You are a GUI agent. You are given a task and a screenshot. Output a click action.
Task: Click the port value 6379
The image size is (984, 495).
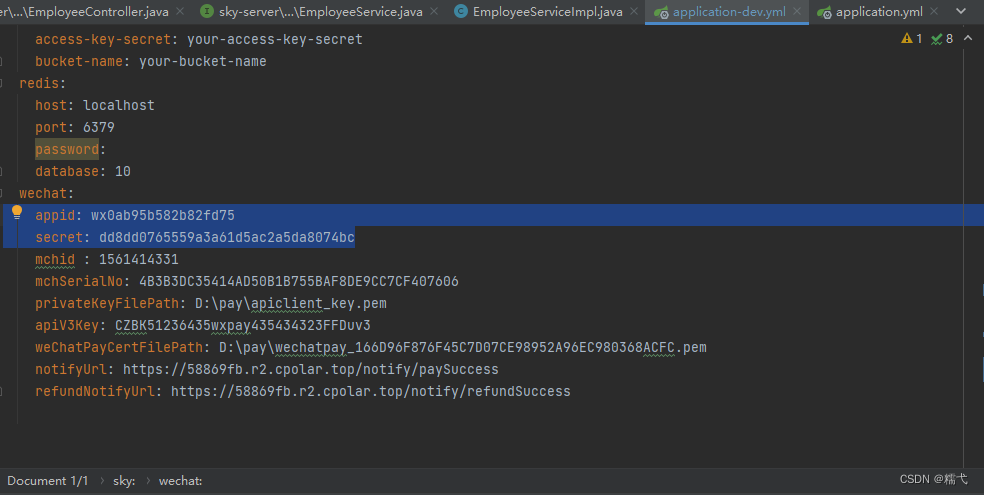(x=99, y=127)
